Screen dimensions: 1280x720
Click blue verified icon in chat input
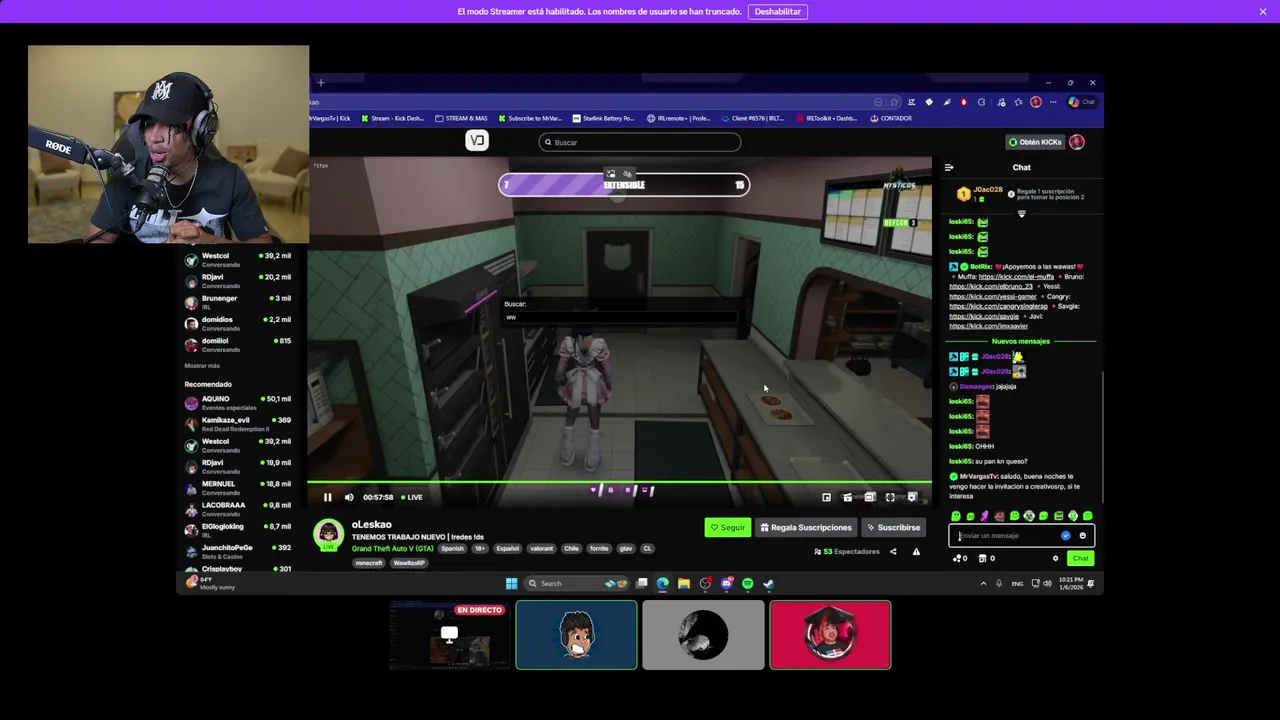[x=1065, y=536]
